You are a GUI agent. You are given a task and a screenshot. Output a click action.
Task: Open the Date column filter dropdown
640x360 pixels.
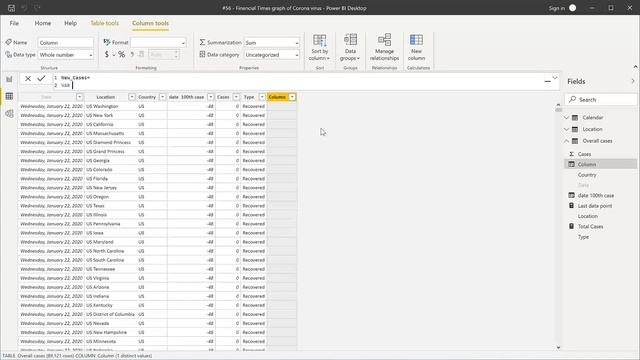coord(80,97)
